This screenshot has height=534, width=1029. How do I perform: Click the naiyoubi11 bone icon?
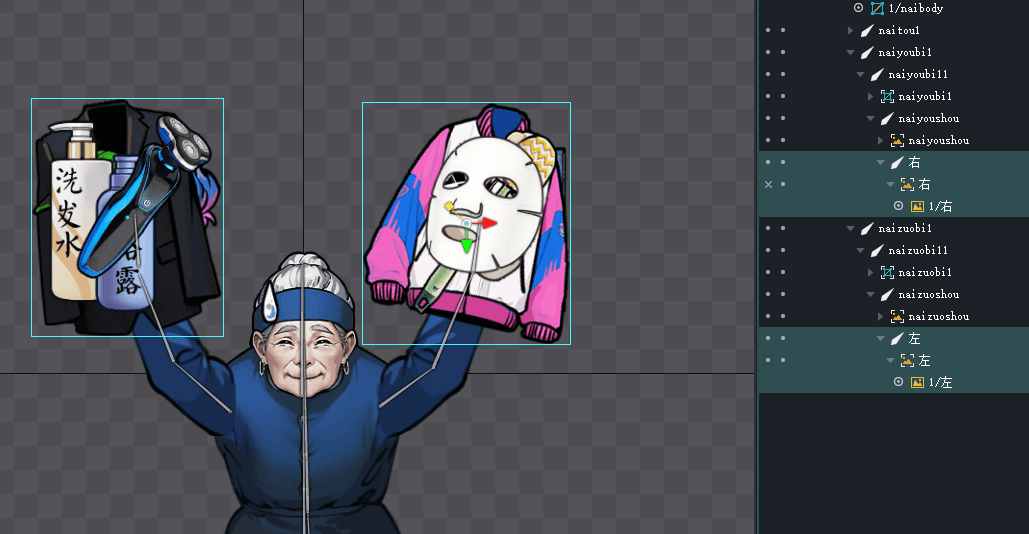(x=876, y=74)
